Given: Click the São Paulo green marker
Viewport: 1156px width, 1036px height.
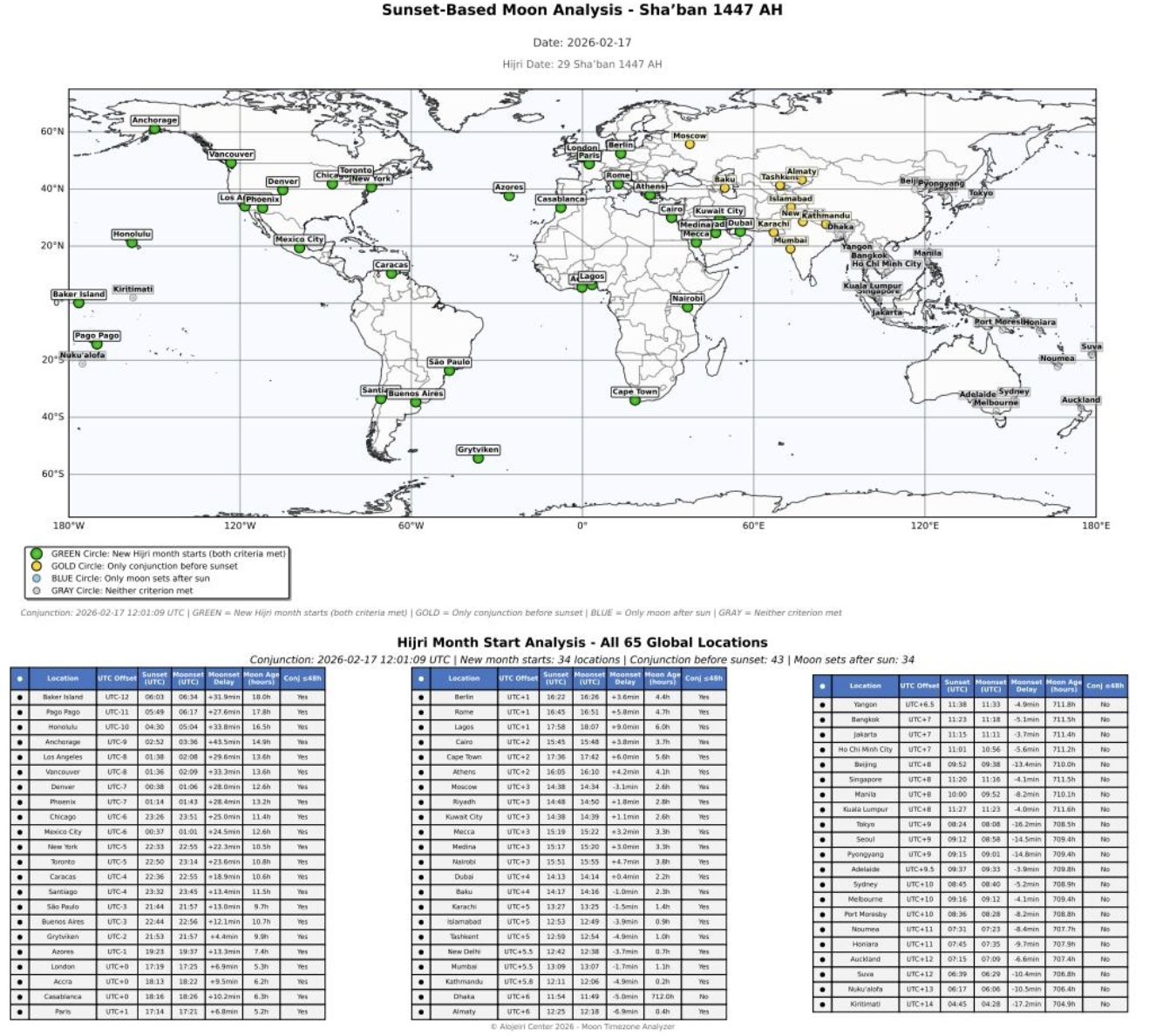Looking at the screenshot, I should [x=449, y=371].
